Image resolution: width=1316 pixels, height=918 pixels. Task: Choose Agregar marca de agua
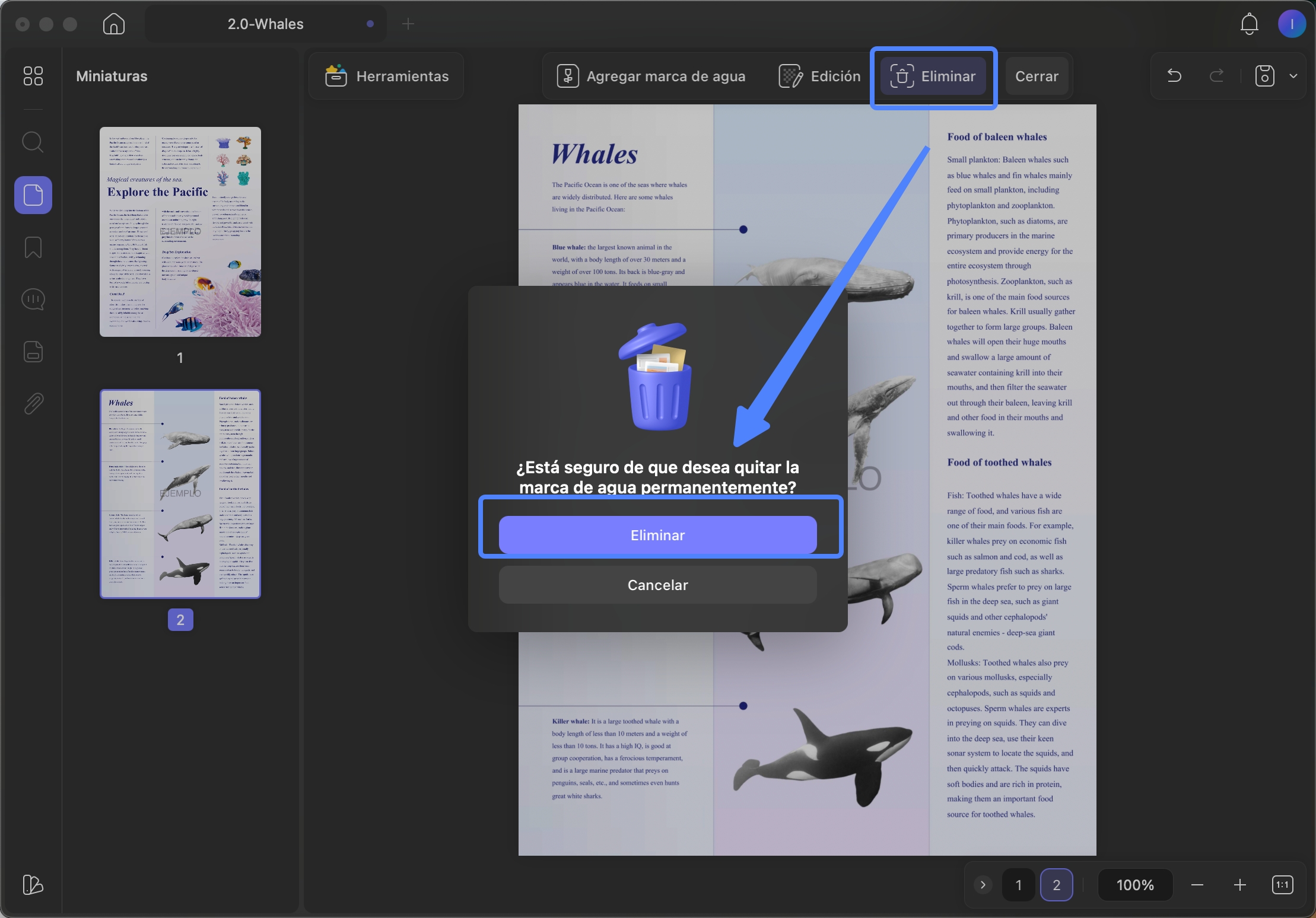click(x=651, y=76)
